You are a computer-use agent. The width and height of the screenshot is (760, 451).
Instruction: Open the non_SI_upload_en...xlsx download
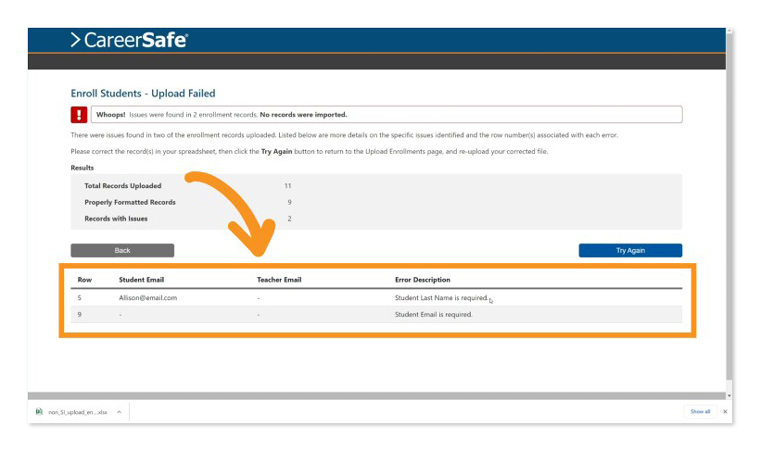[x=78, y=412]
